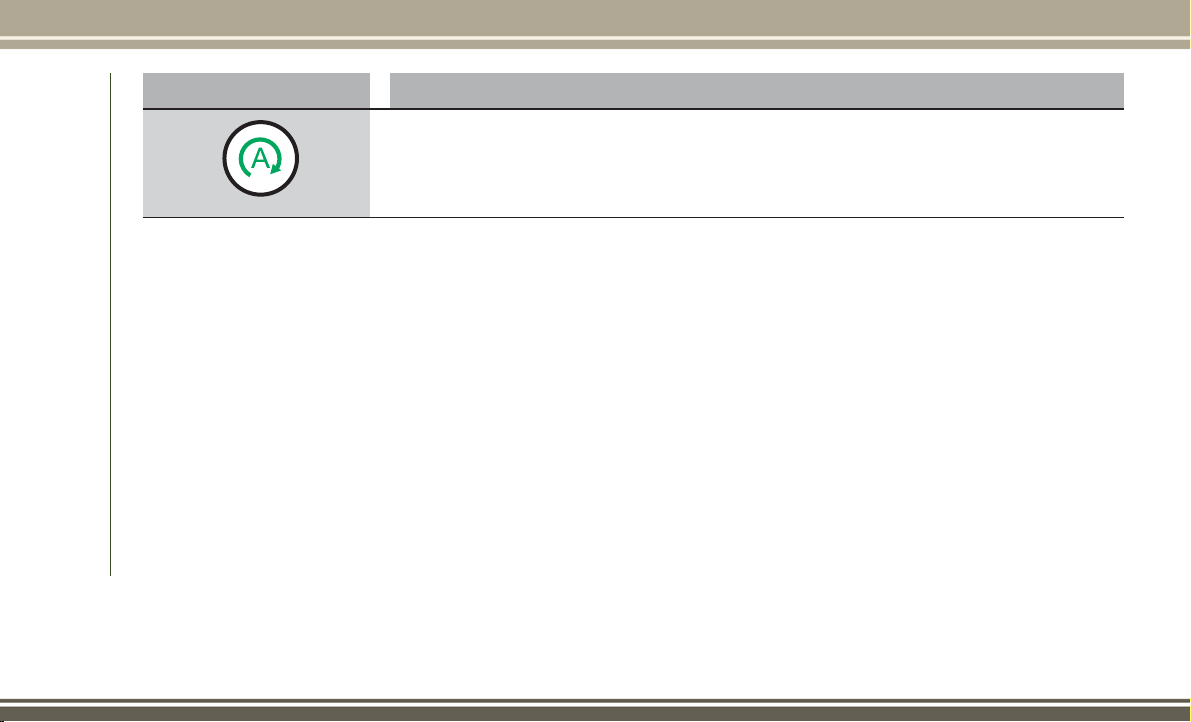Select the letter A inside the green icon
Image resolution: width=1191 pixels, height=722 pixels.
[261, 159]
